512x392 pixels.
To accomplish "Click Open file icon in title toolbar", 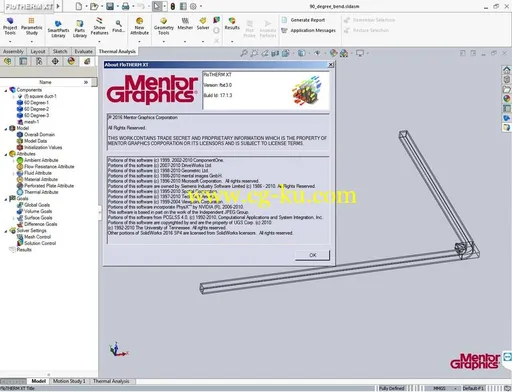I will pos(94,6).
